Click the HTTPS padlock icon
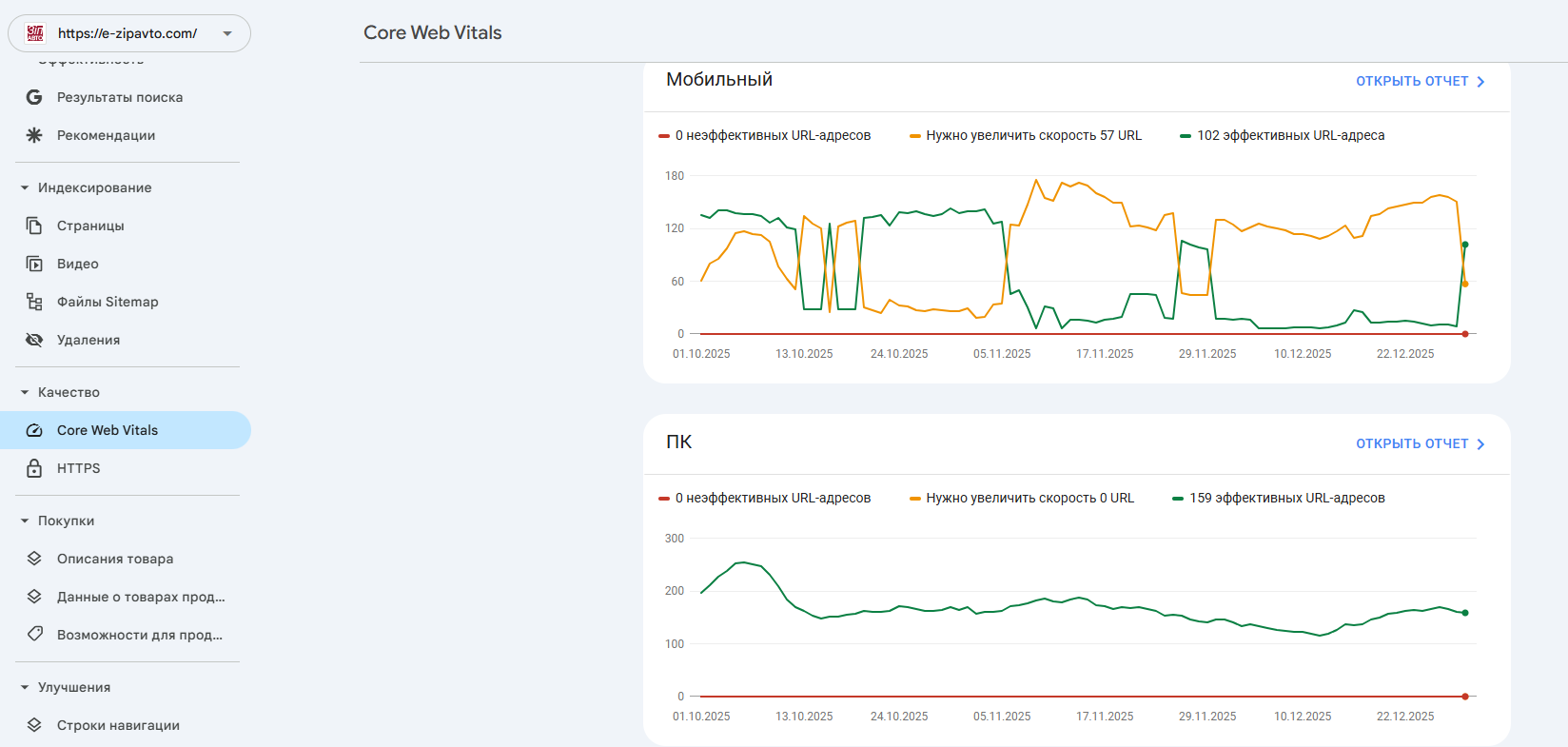 coord(34,468)
